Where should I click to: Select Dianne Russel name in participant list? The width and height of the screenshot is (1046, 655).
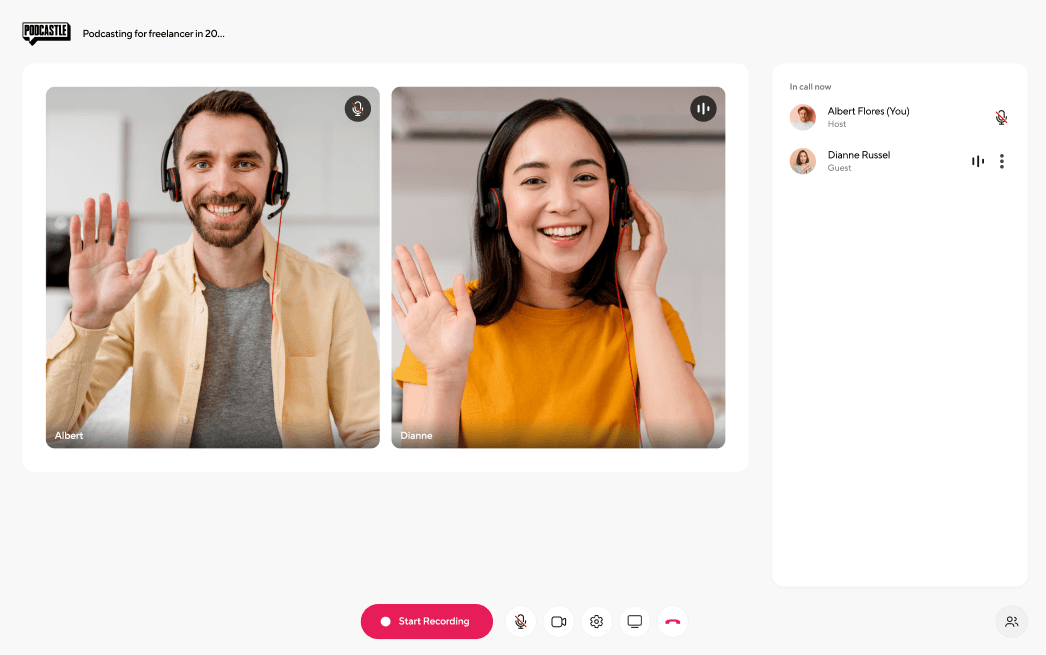click(x=858, y=155)
